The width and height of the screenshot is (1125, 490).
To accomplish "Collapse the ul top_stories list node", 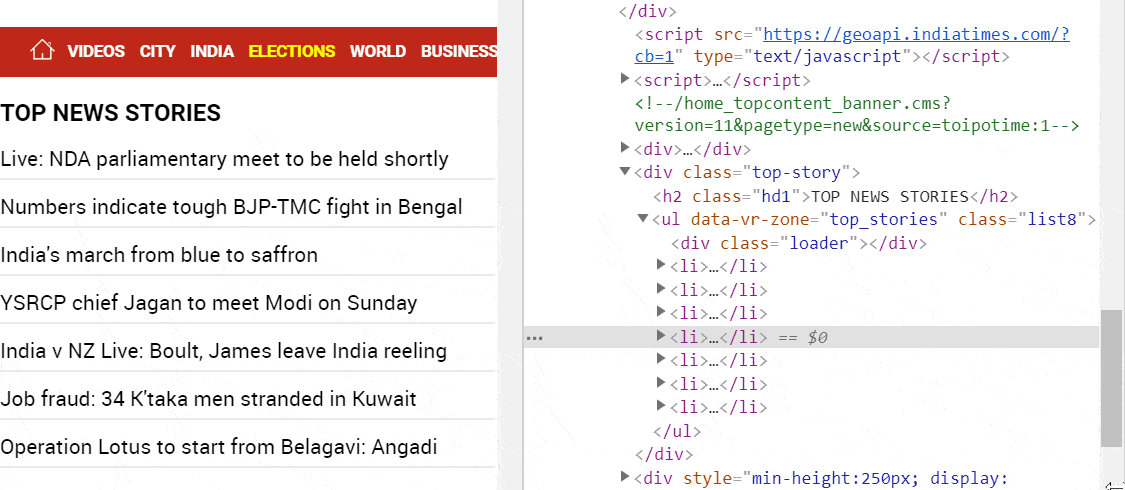I will click(x=643, y=218).
